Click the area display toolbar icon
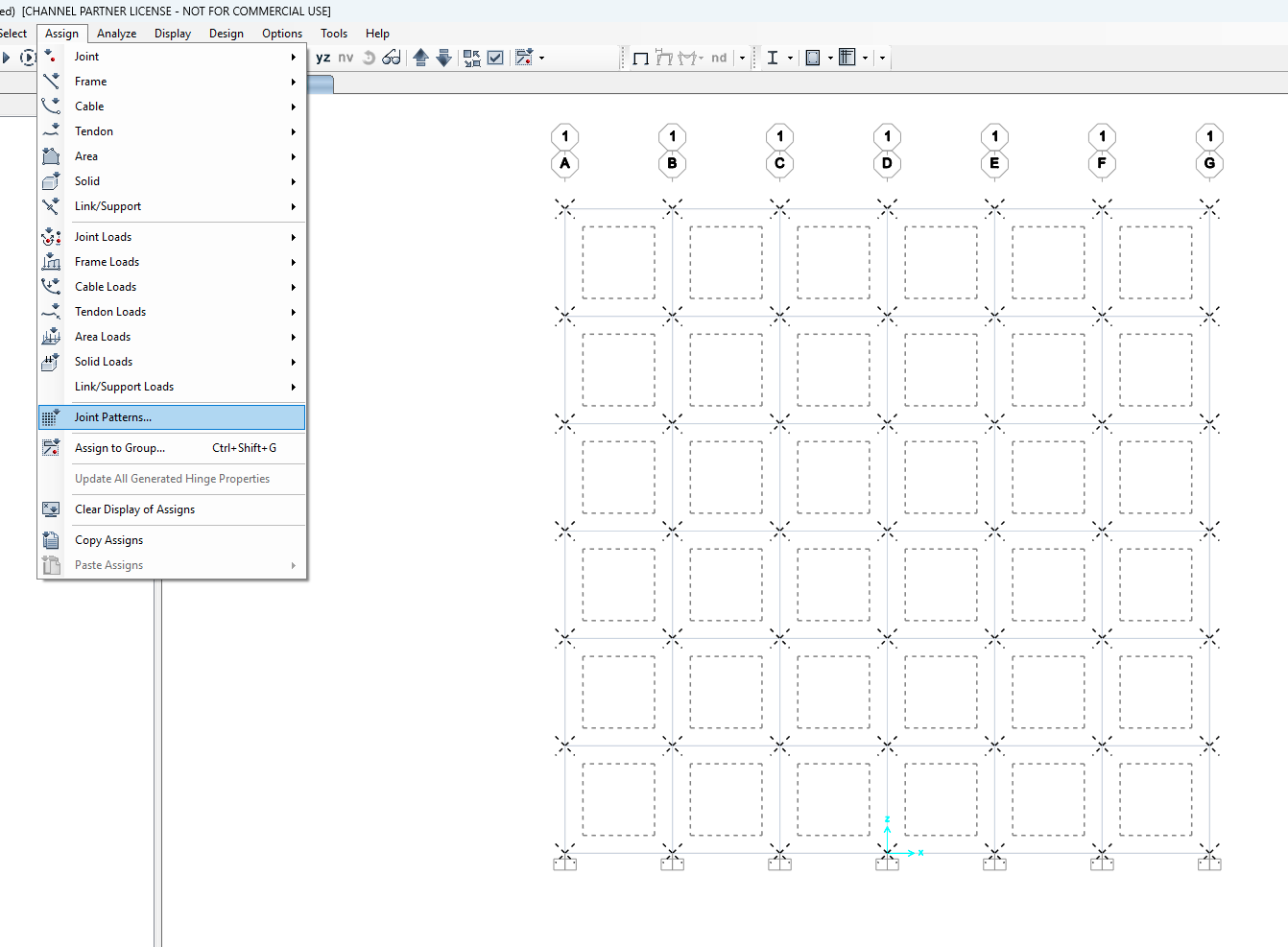Screen dimensions: 1288x947 (813, 58)
